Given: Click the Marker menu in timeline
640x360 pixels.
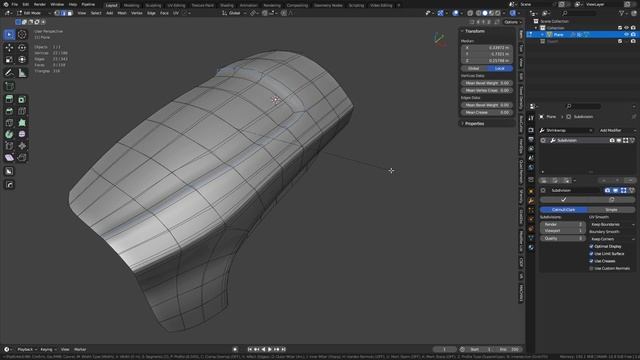Looking at the screenshot, I should pyautogui.click(x=80, y=350).
